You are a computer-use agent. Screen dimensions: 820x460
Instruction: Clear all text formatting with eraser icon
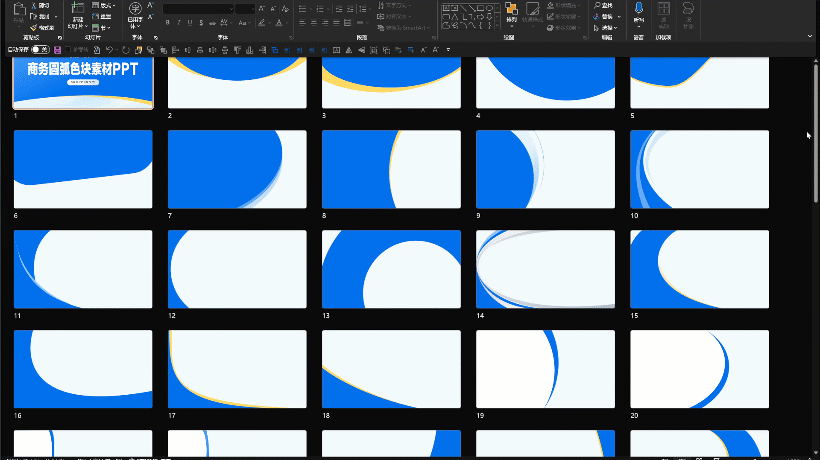click(285, 9)
